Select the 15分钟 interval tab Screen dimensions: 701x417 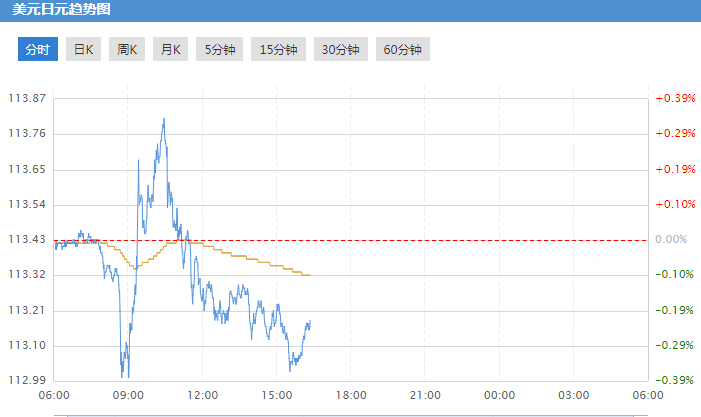tap(279, 50)
